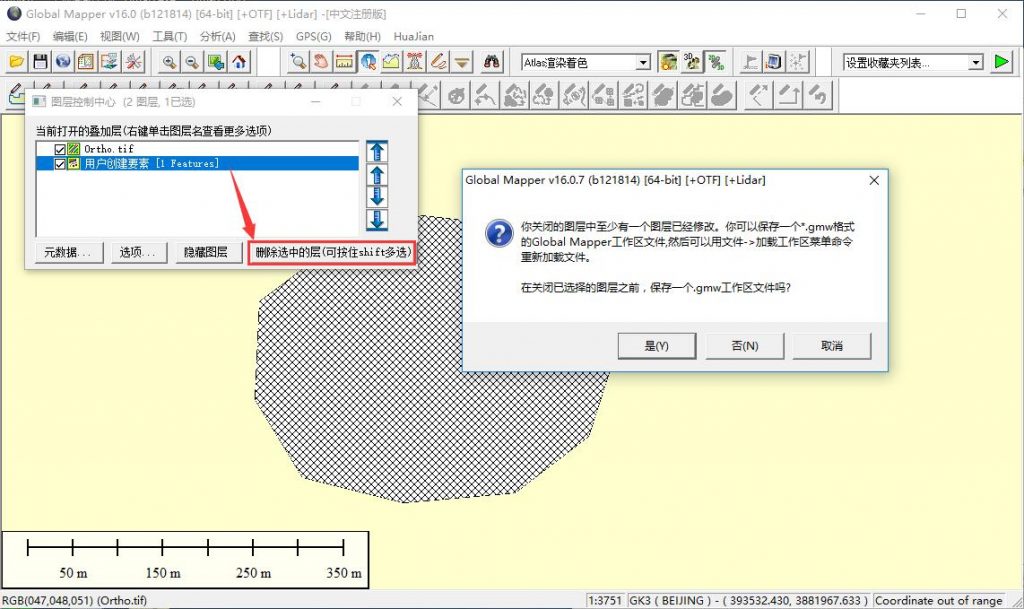Select the Zoom tool with sparkle magnifier
This screenshot has height=609, width=1024.
(x=298, y=62)
